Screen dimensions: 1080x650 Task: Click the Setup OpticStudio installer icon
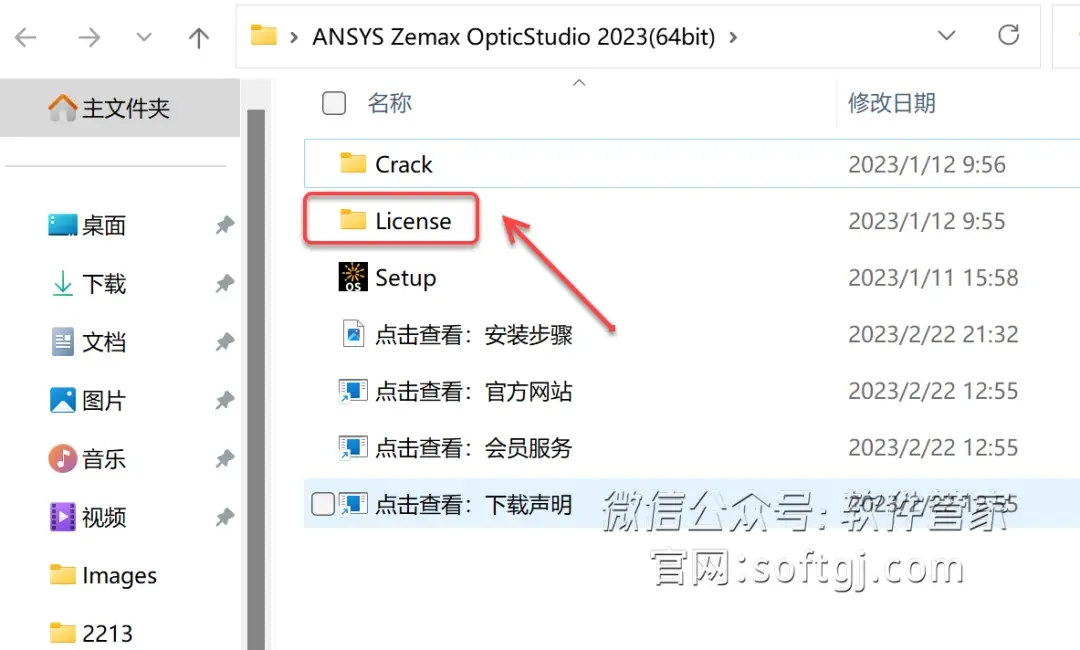tap(353, 277)
